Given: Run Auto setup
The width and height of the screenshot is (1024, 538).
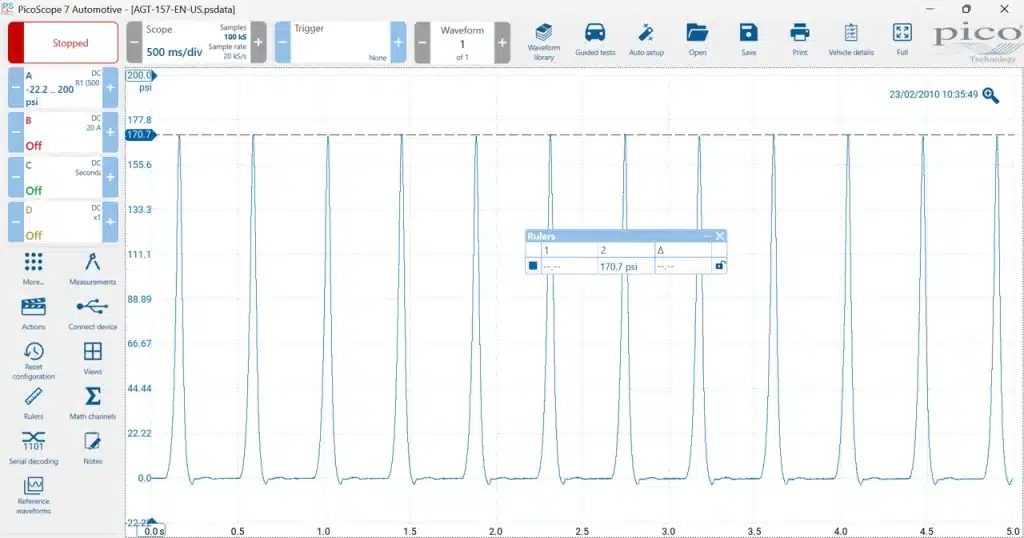Looking at the screenshot, I should pyautogui.click(x=646, y=40).
